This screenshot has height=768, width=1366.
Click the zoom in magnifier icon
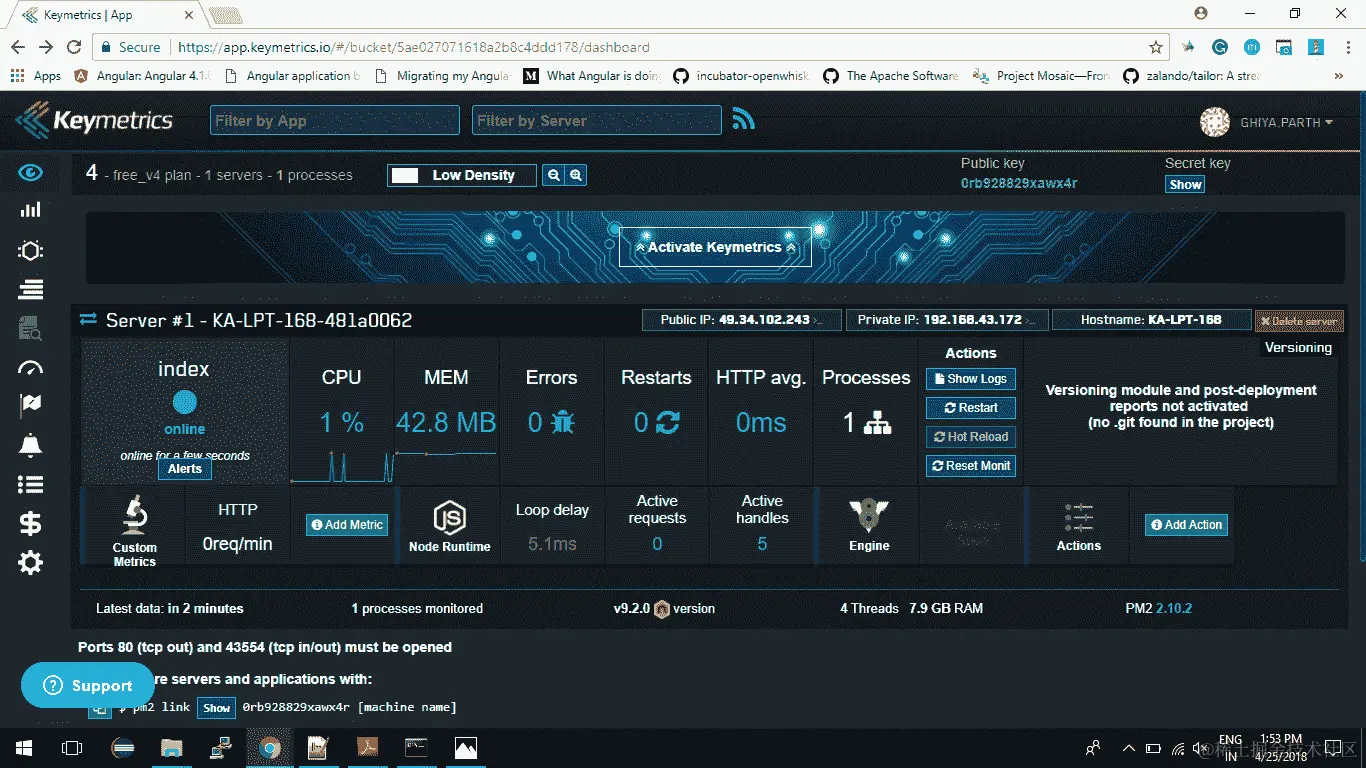tap(576, 175)
